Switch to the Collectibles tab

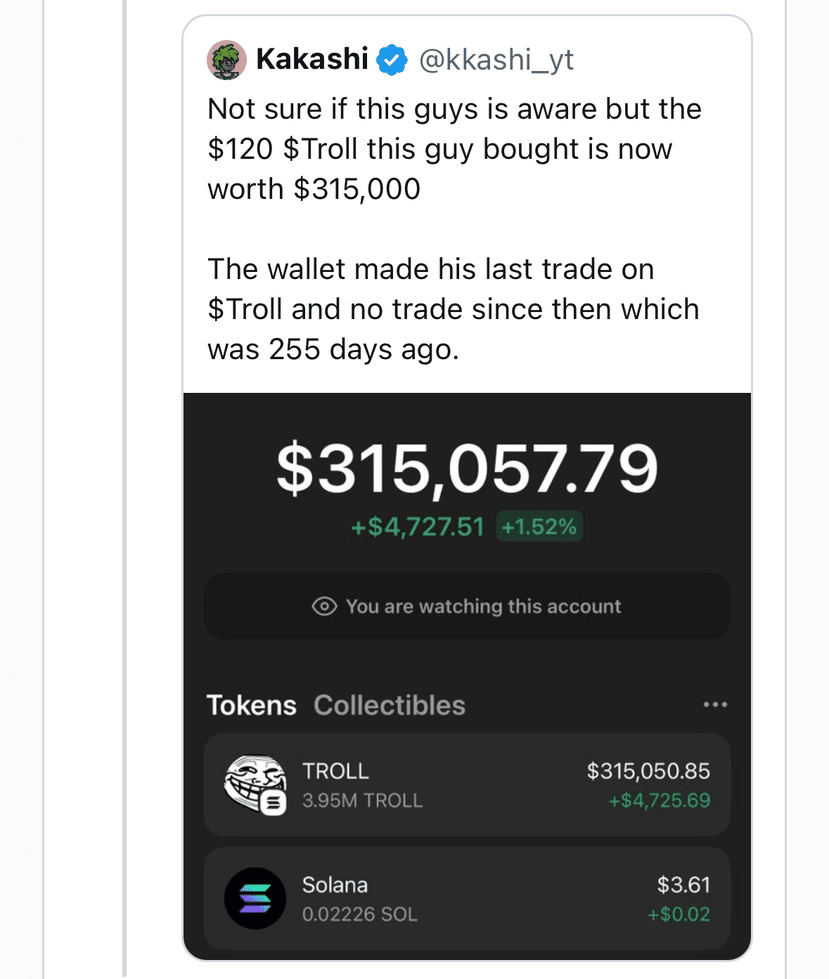click(390, 705)
